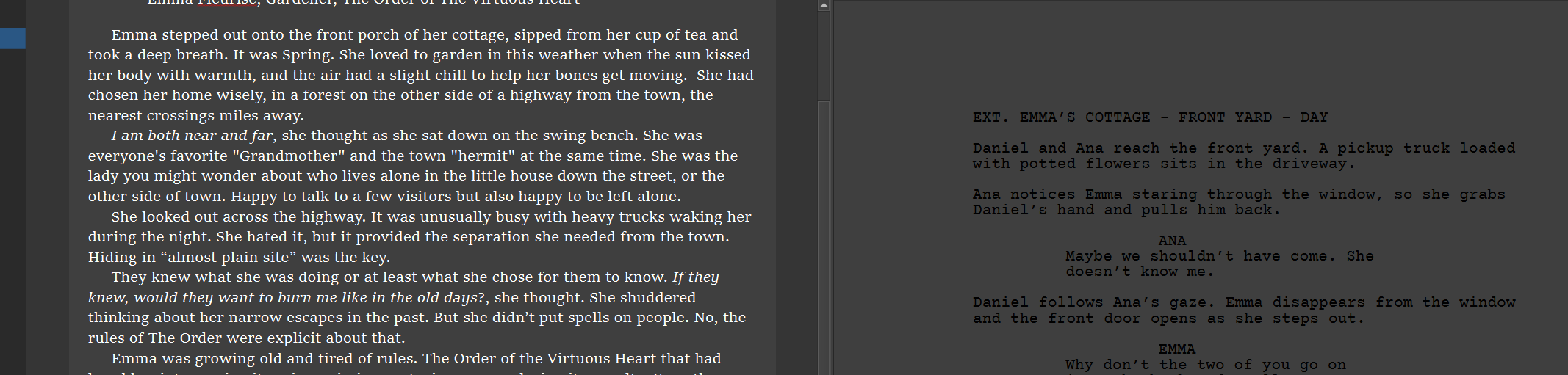Click scrollbar track above the thumb
Screen dimensions: 1568x375
coord(824,56)
